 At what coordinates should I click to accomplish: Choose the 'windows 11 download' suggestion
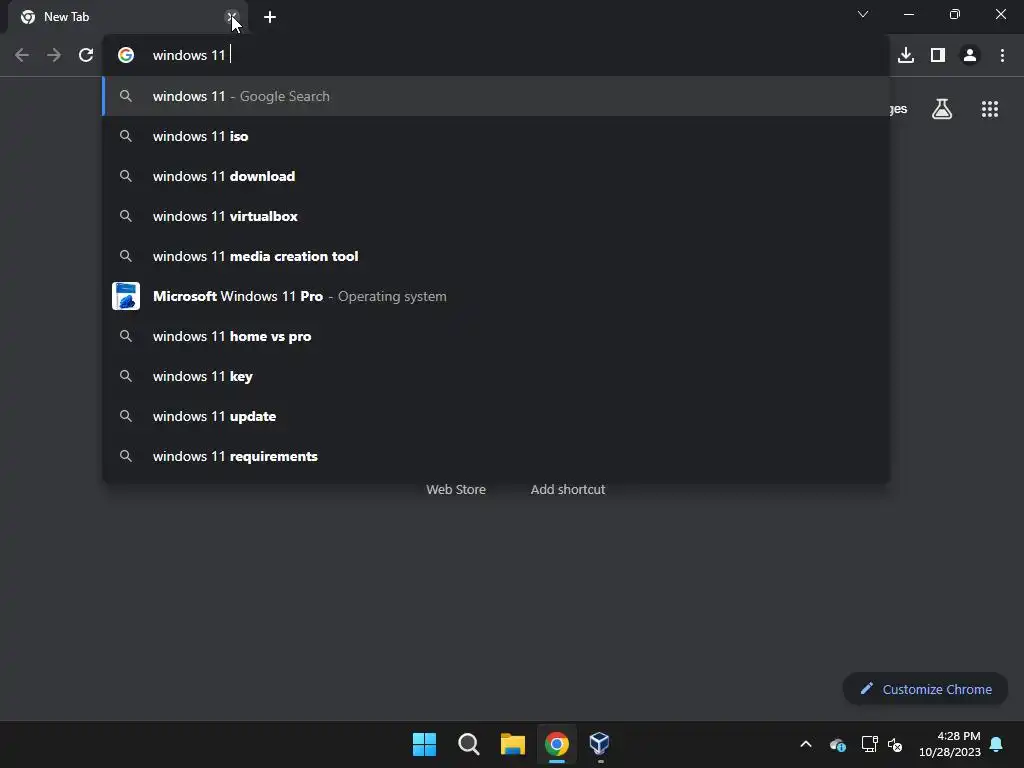[x=496, y=176]
